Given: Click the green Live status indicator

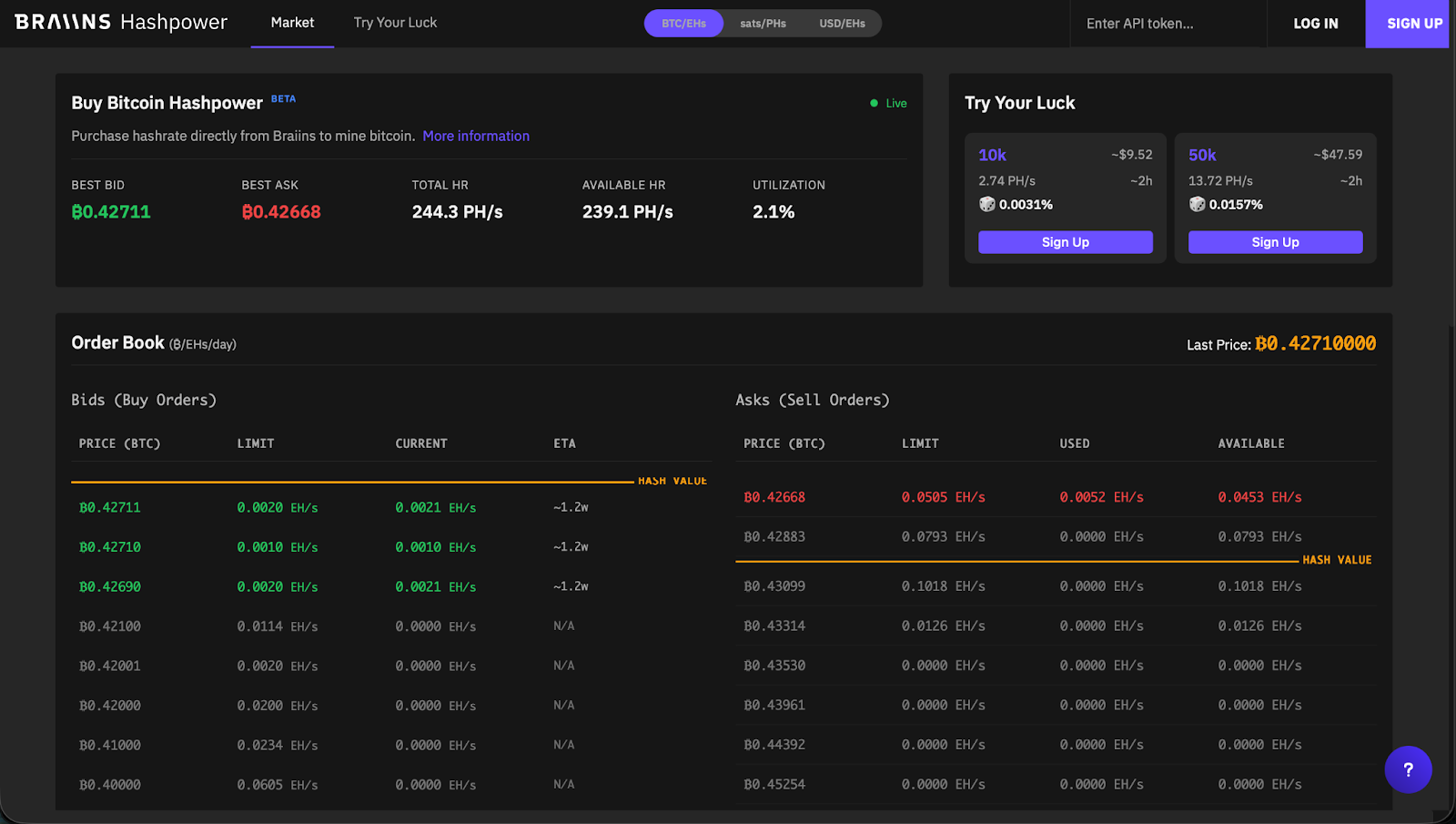Looking at the screenshot, I should tap(888, 103).
